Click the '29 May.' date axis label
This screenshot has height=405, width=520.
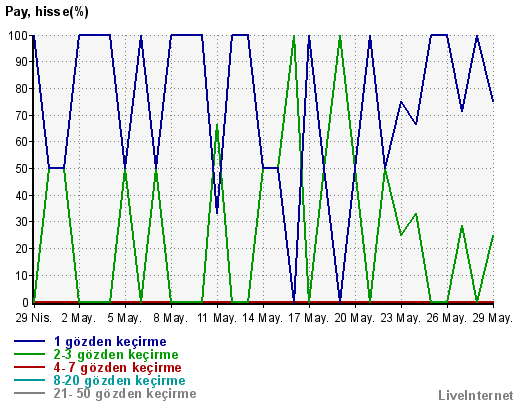(x=493, y=318)
